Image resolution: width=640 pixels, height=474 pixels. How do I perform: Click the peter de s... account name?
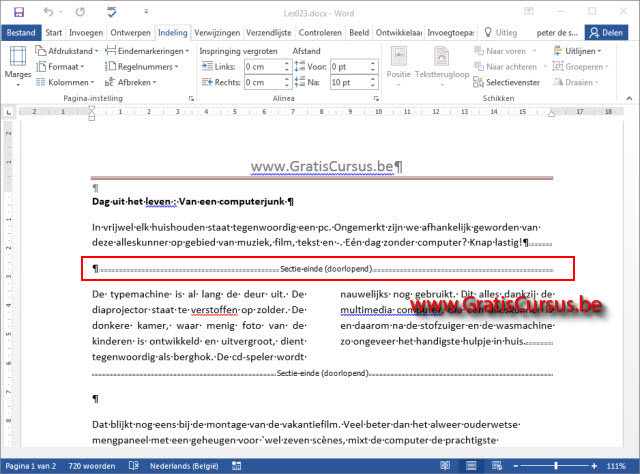[x=557, y=33]
